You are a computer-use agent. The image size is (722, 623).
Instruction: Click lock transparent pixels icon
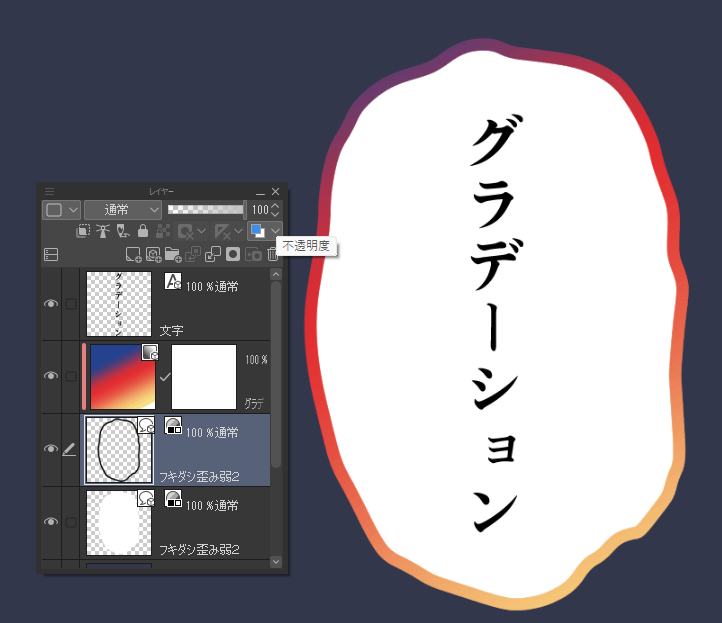[x=163, y=231]
